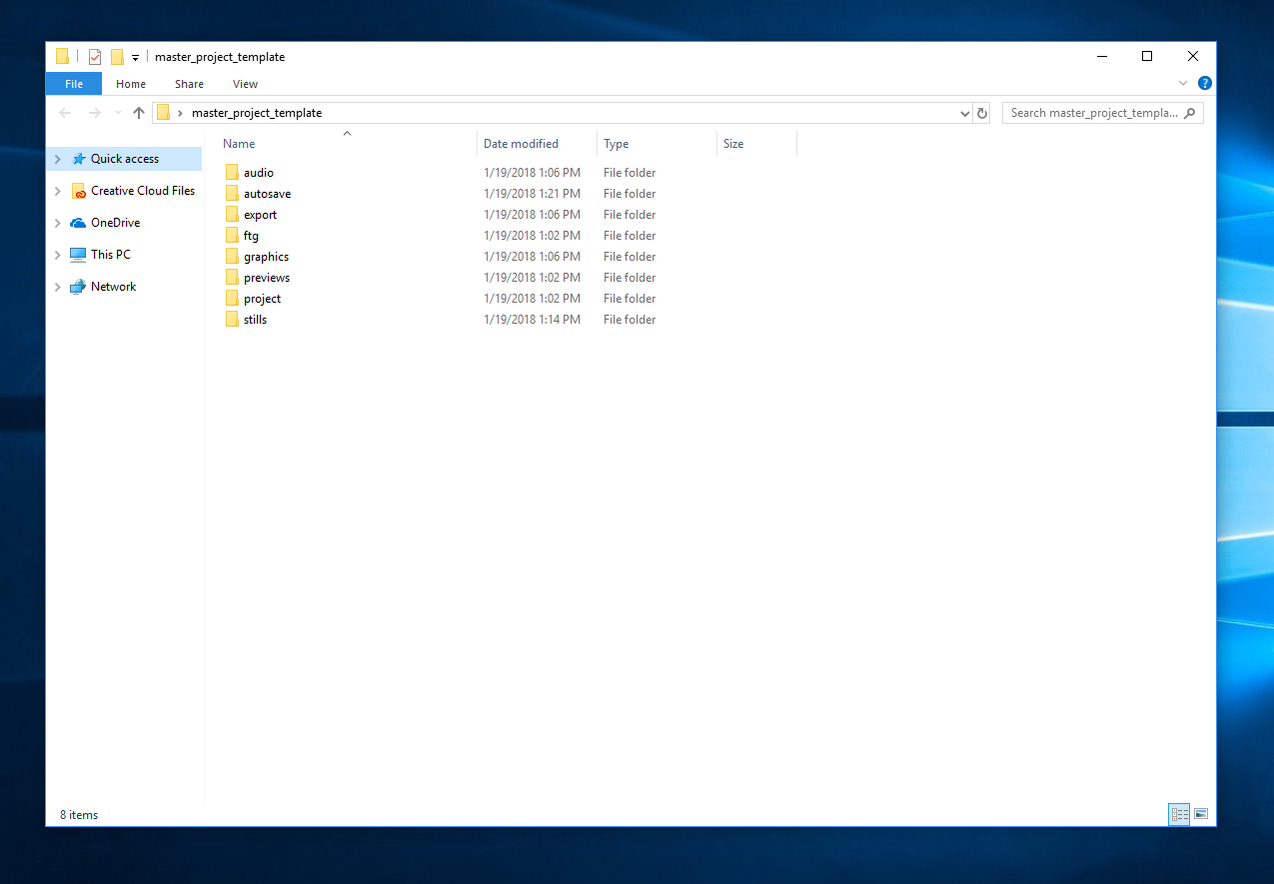Click the search magnifier icon
The width and height of the screenshot is (1274, 884).
[x=1189, y=113]
